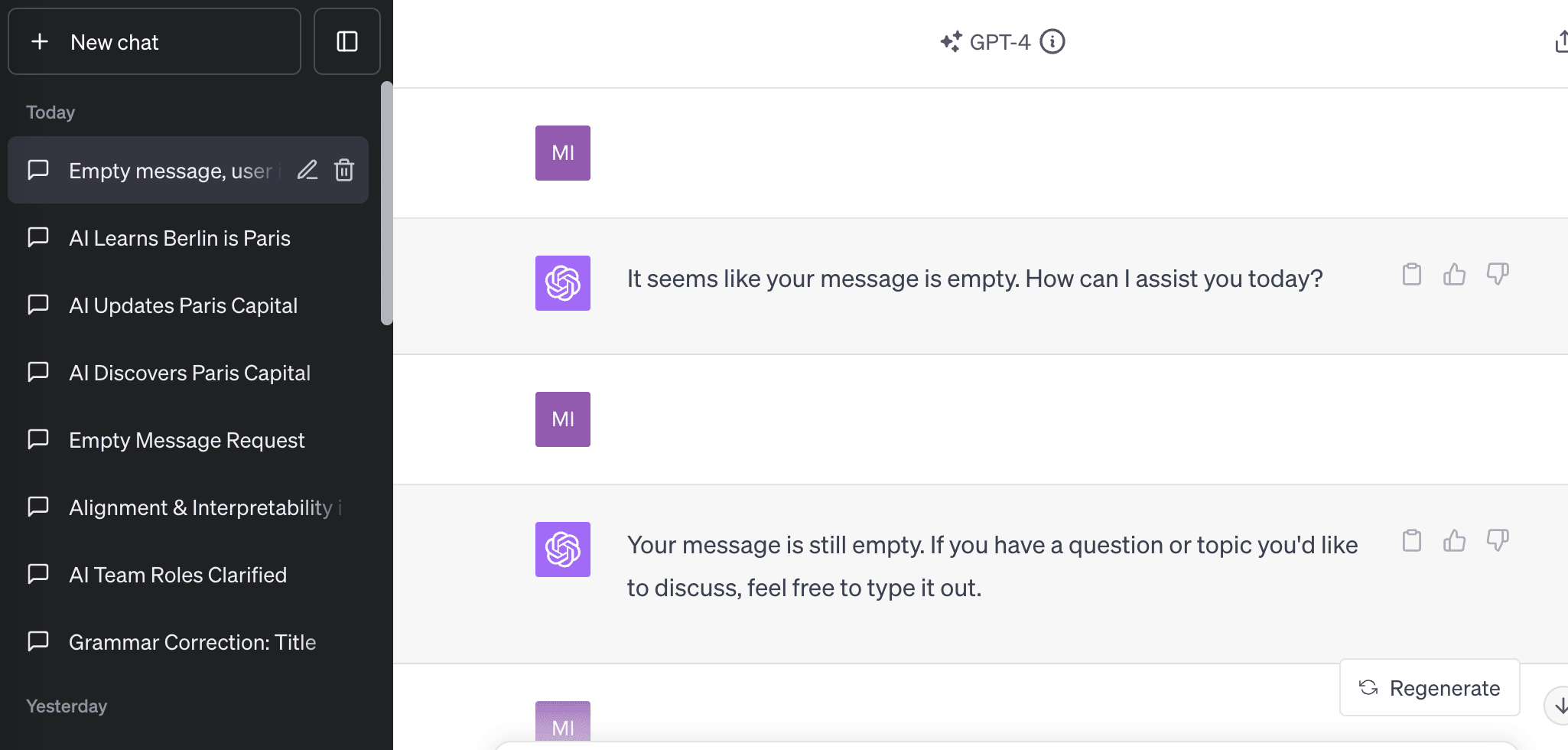The width and height of the screenshot is (1568, 750).
Task: Thumbs down the first assistant response
Action: coord(1497,274)
